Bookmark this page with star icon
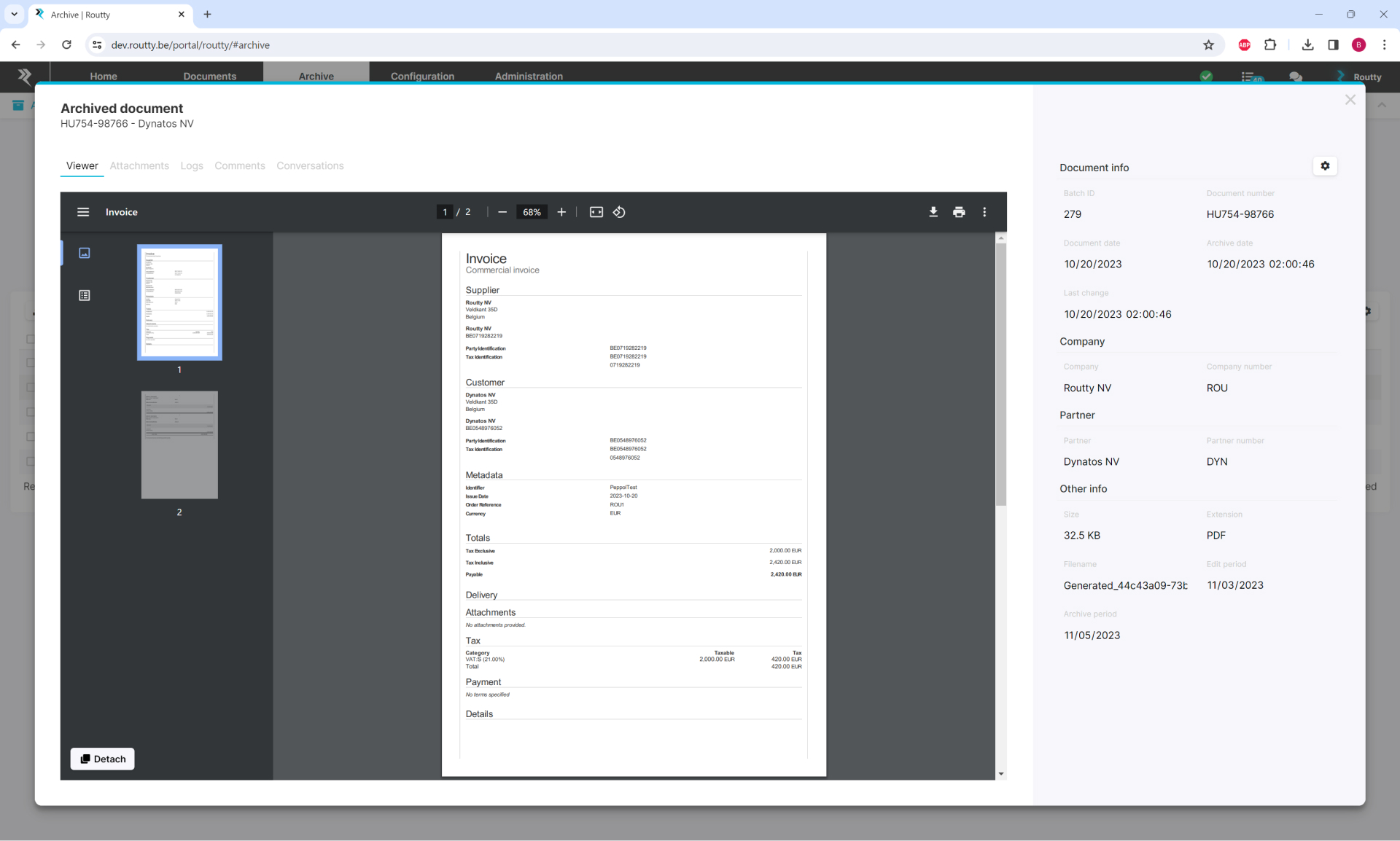The image size is (1400, 841). coord(1208,45)
